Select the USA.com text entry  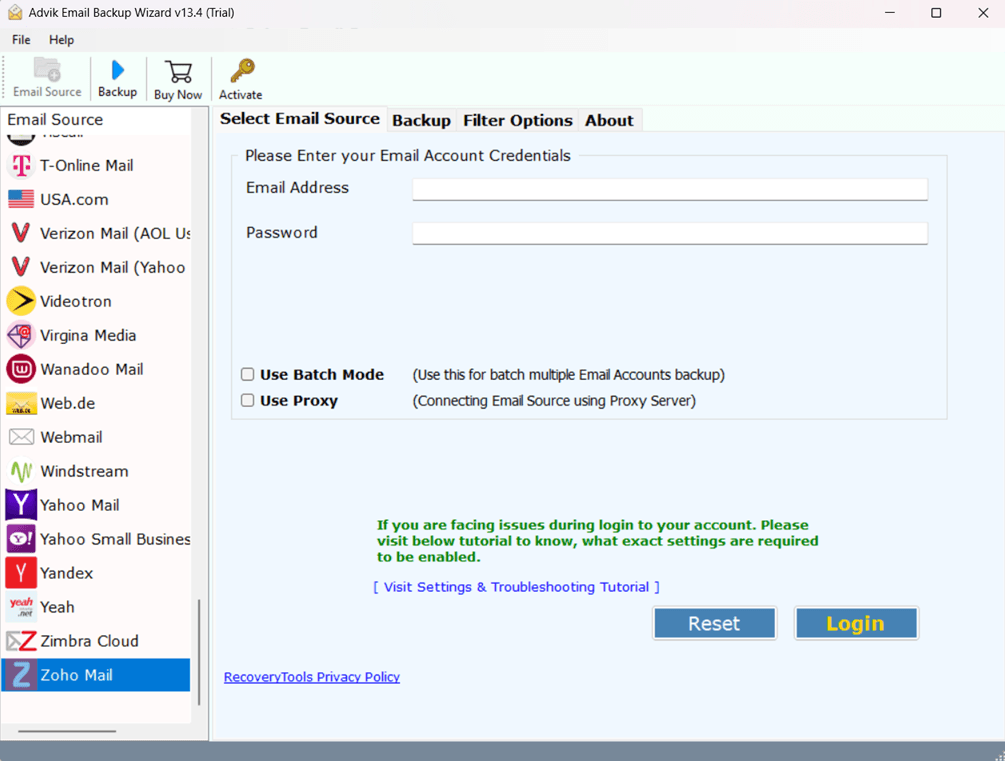(x=74, y=199)
